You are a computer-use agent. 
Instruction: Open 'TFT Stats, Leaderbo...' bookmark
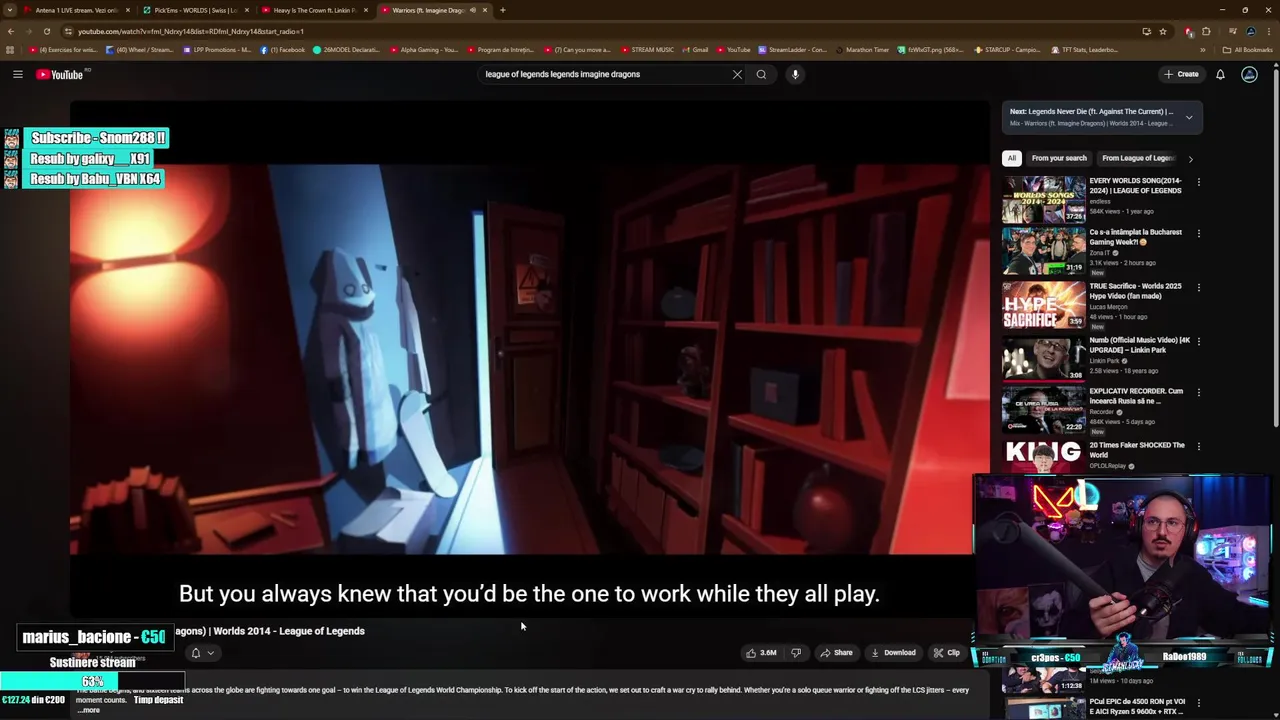[1084, 50]
